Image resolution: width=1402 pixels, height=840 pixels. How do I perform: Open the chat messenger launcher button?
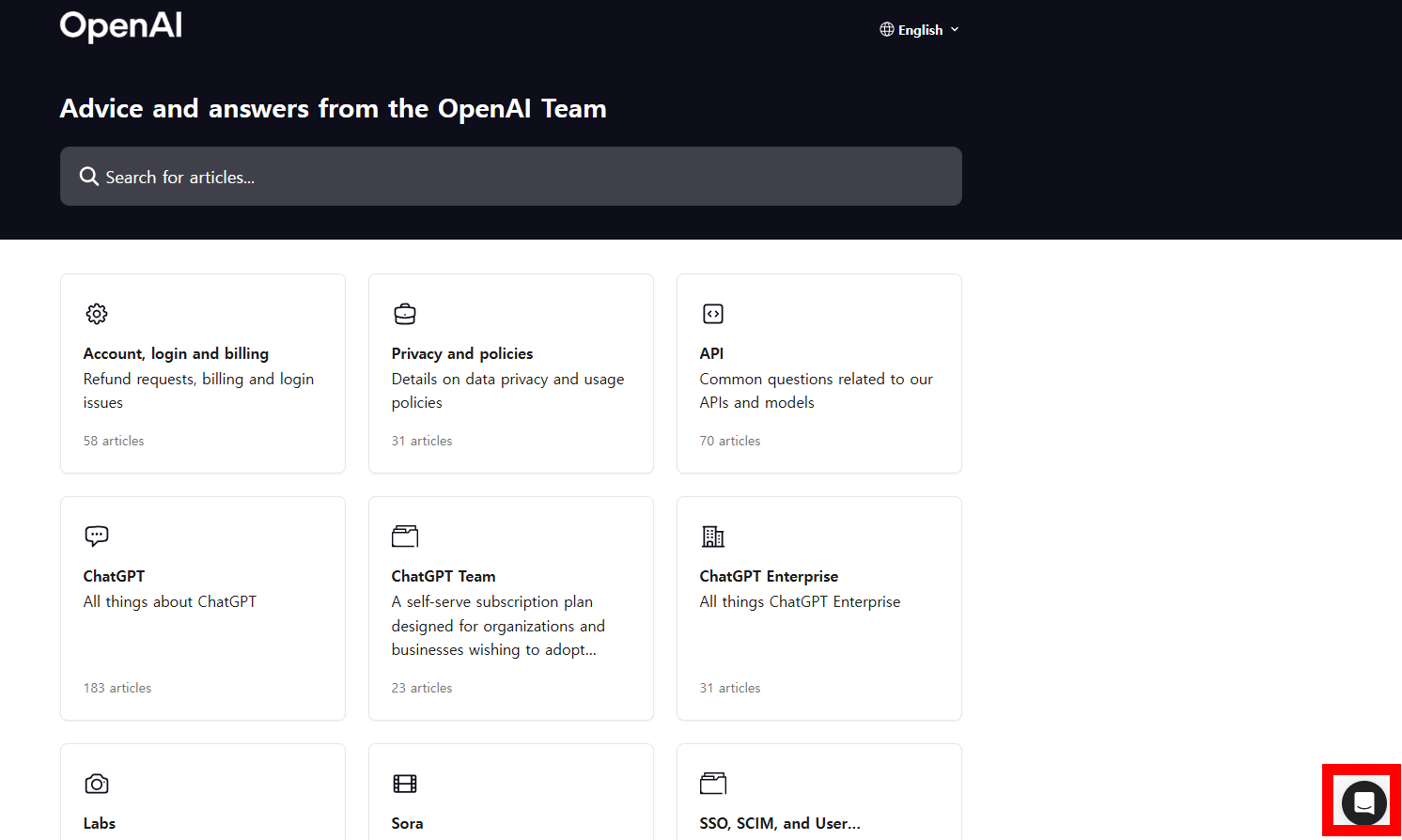click(x=1364, y=802)
